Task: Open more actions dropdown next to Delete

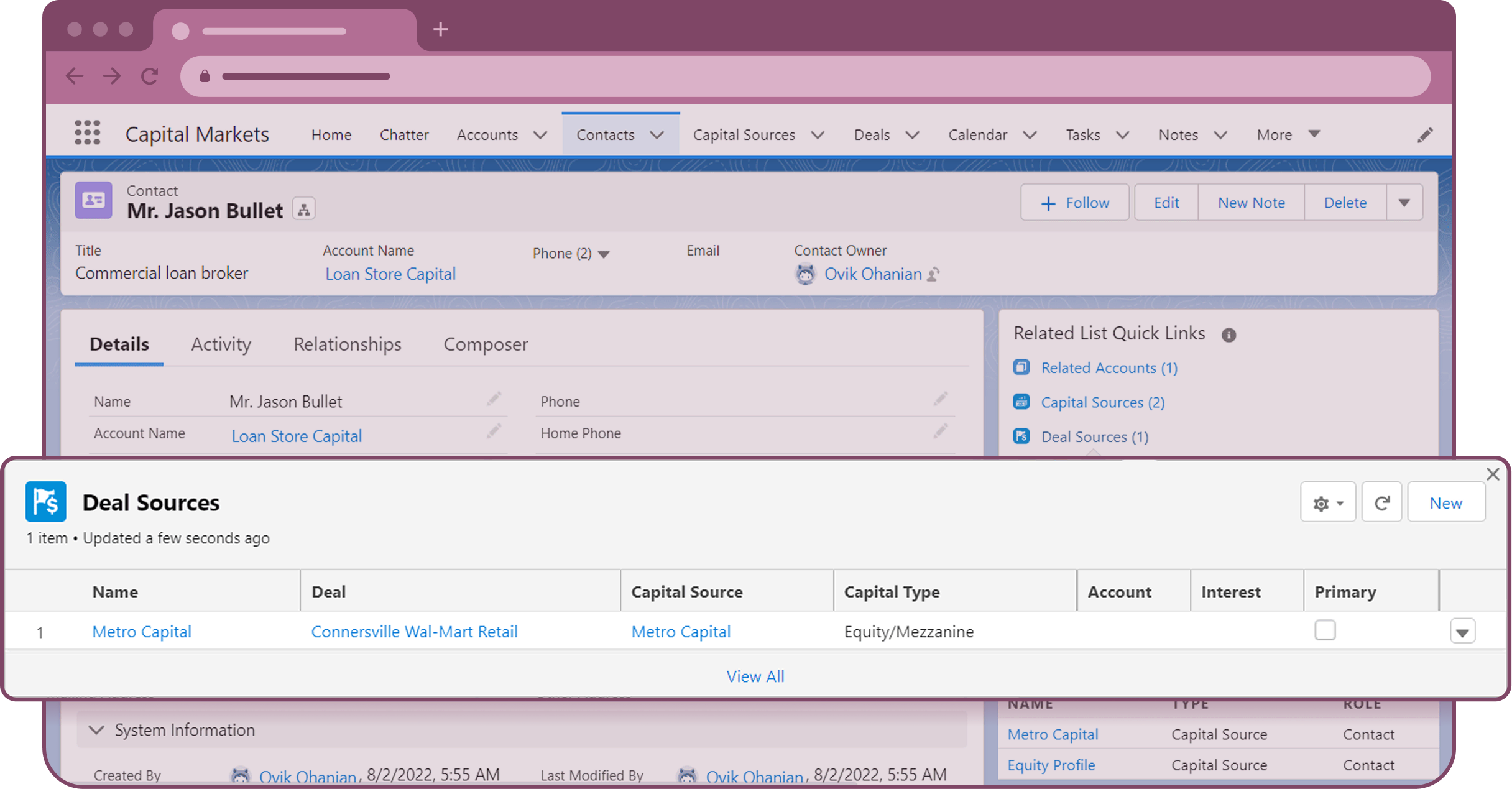Action: click(1404, 203)
